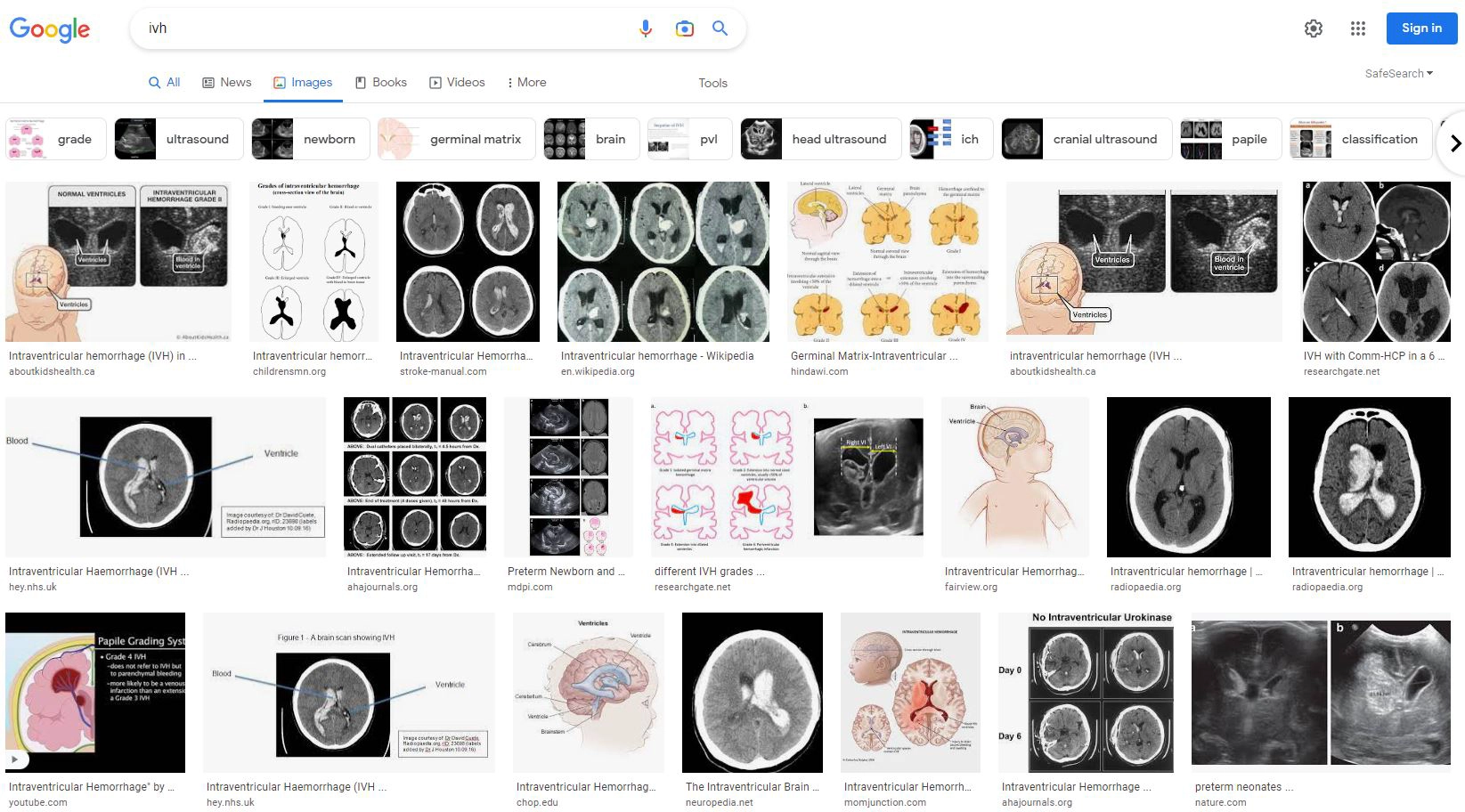Select the papile suggestion chip
This screenshot has width=1465, height=812.
pyautogui.click(x=1231, y=139)
